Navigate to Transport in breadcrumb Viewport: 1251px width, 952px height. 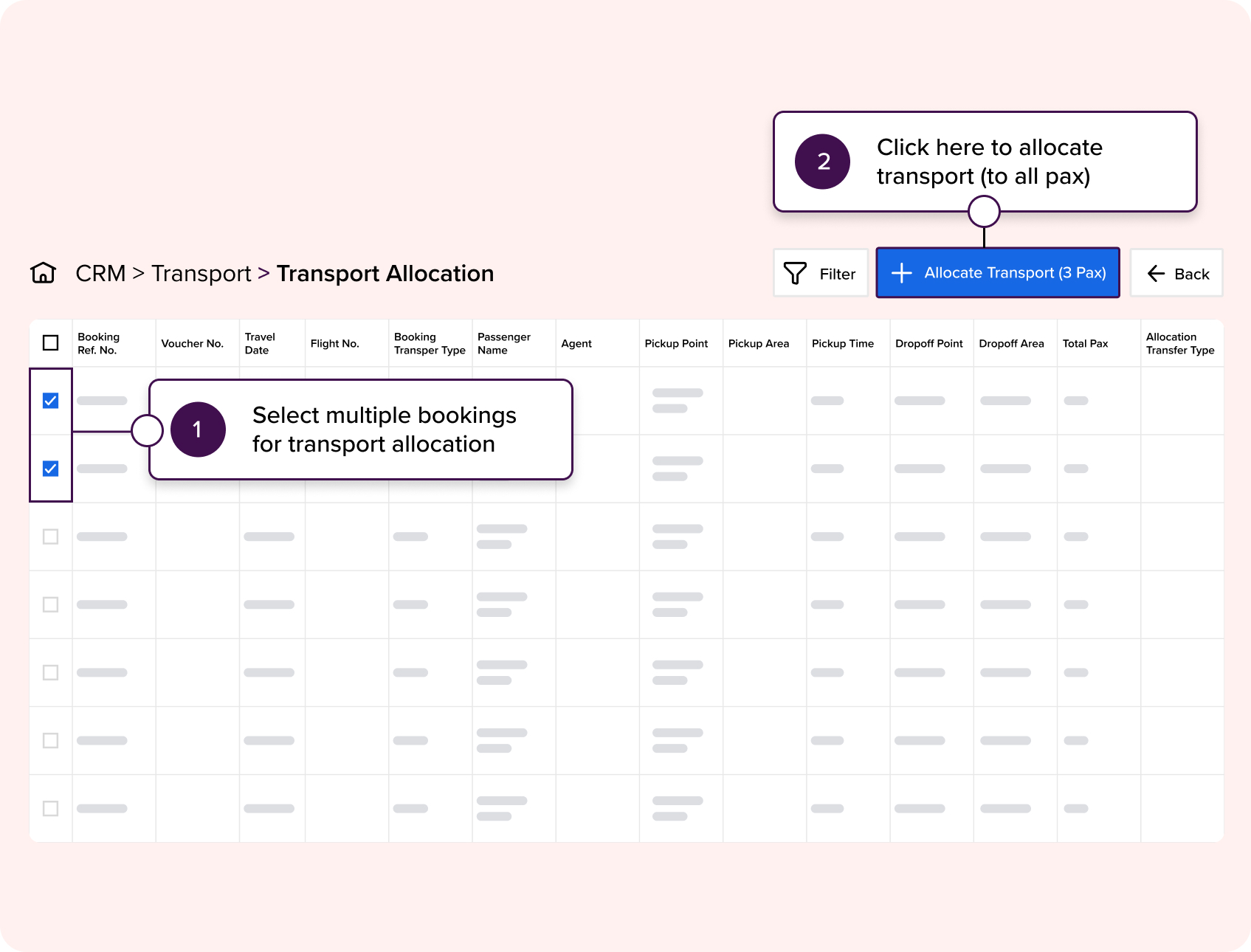201,274
